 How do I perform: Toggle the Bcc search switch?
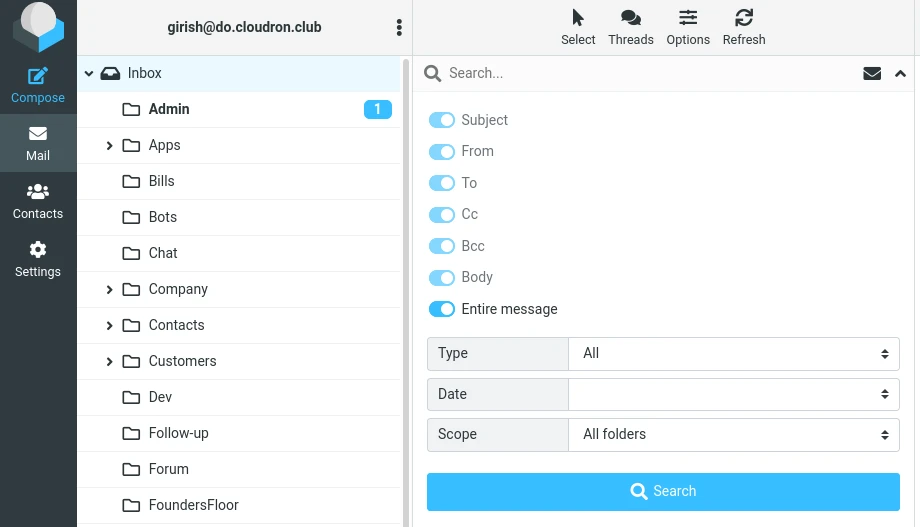441,246
